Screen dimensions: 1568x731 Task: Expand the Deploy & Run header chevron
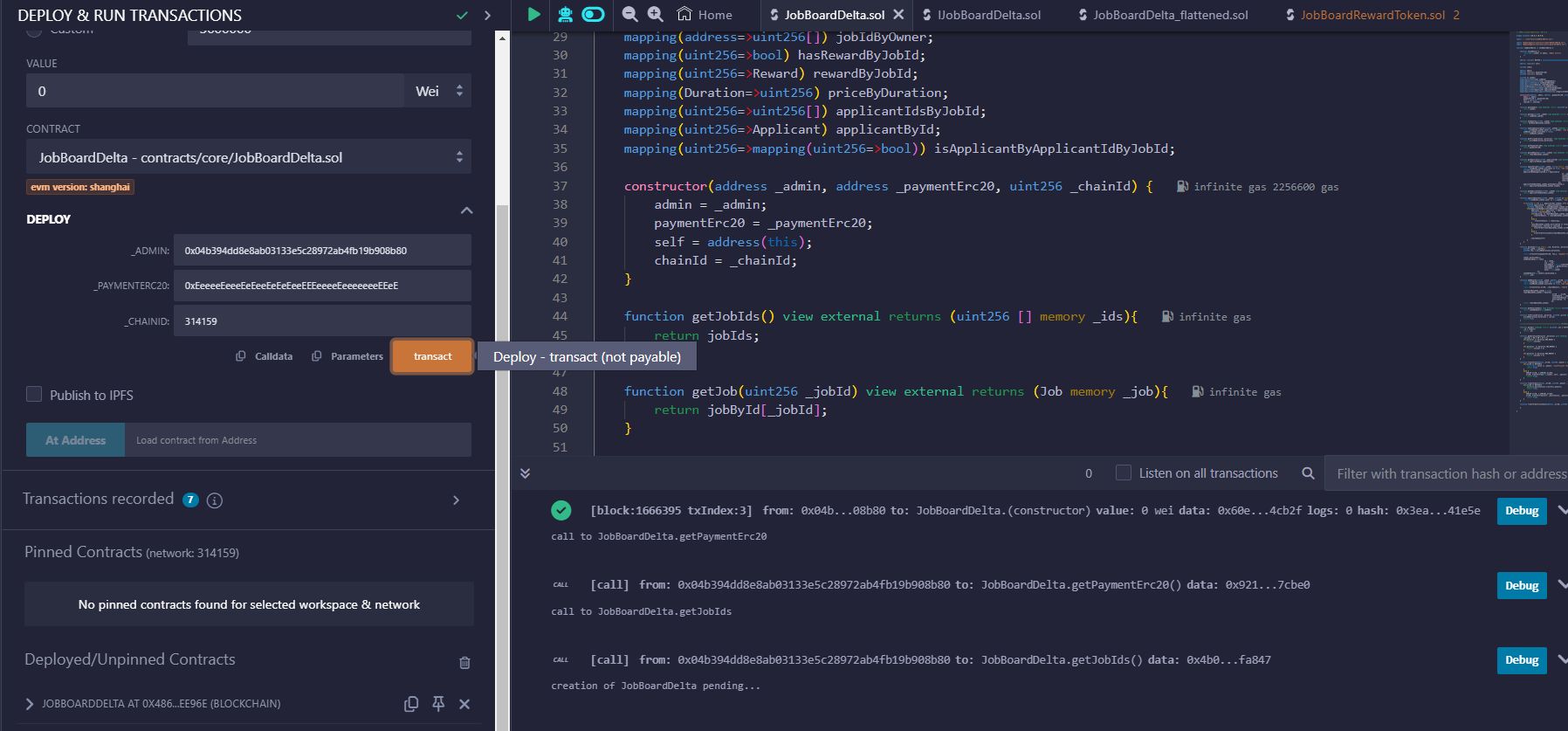[487, 15]
